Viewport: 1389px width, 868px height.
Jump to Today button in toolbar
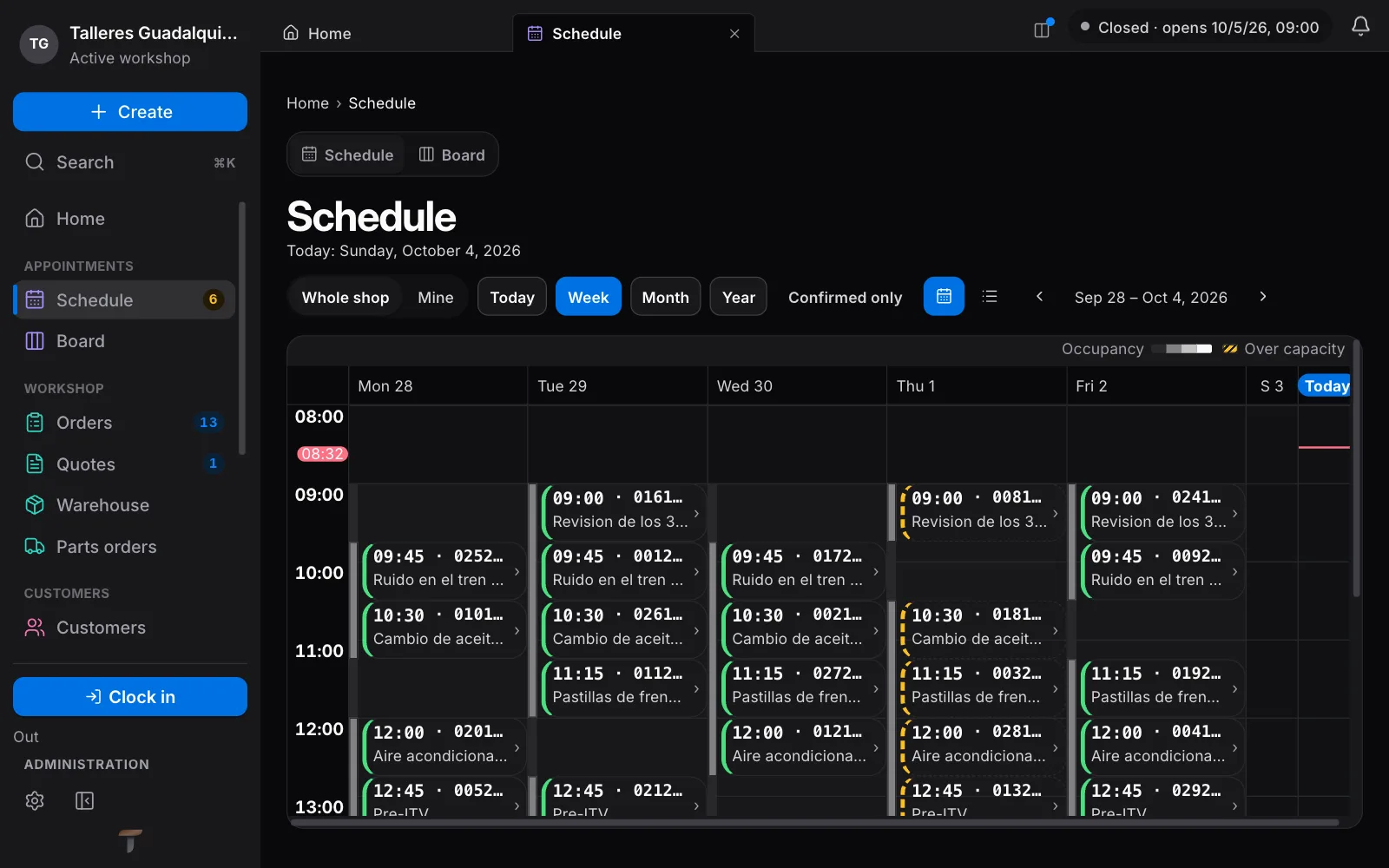point(512,298)
